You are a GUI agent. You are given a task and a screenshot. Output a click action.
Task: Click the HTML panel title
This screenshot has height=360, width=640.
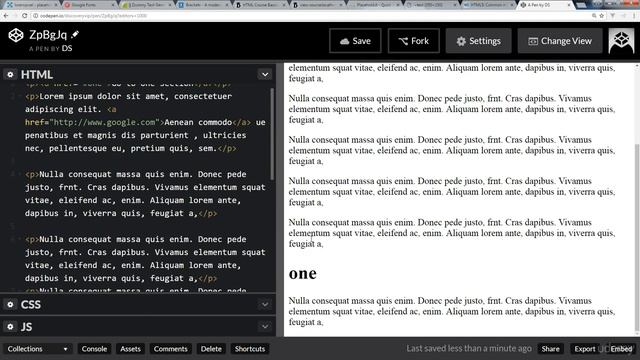pos(37,75)
